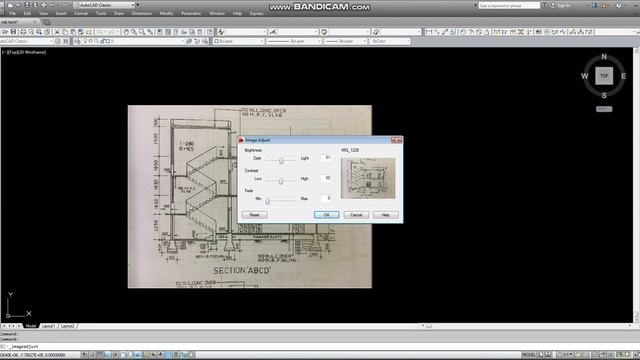The image size is (640, 360).
Task: Click the Linear Dimension tool icon
Action: (x=429, y=32)
